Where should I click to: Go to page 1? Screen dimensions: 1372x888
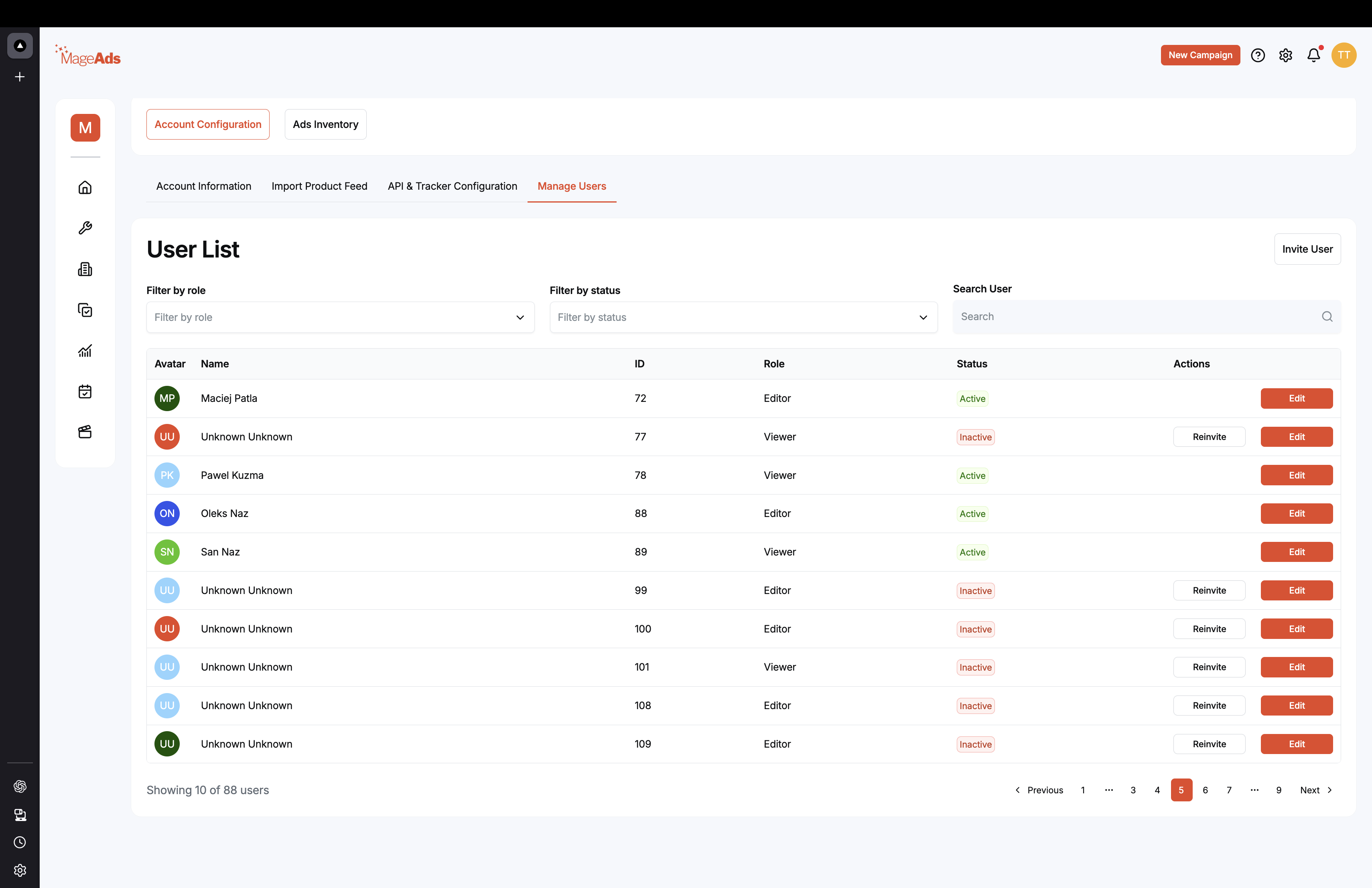coord(1083,790)
